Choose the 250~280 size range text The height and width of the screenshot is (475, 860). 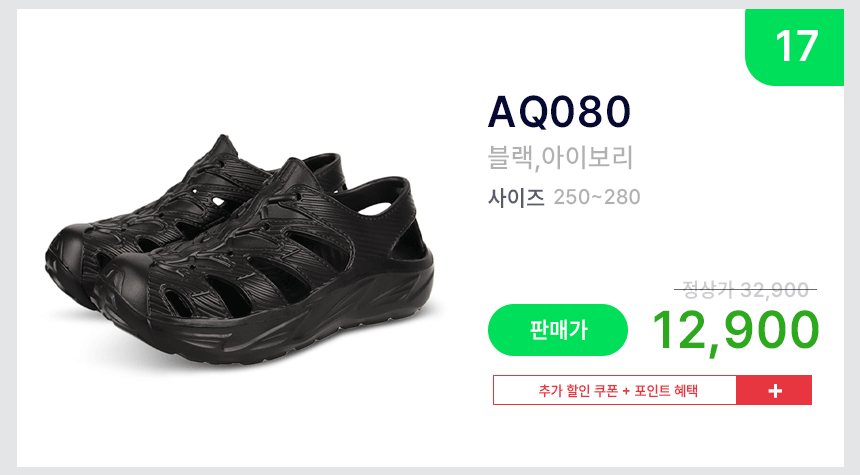click(597, 197)
